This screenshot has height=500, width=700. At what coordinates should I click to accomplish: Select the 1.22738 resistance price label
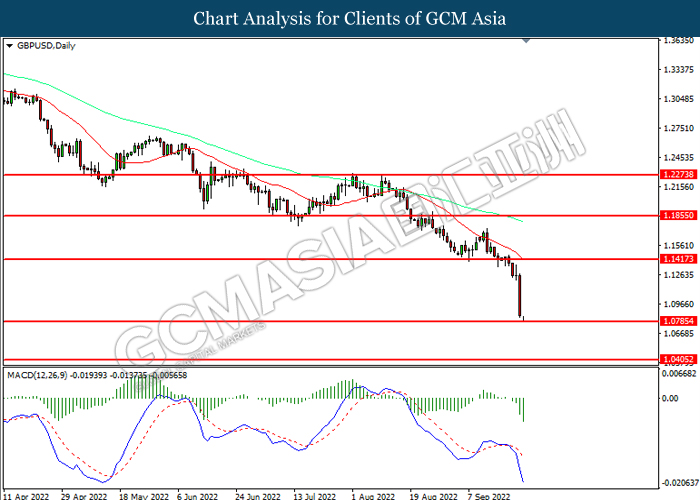(x=678, y=175)
